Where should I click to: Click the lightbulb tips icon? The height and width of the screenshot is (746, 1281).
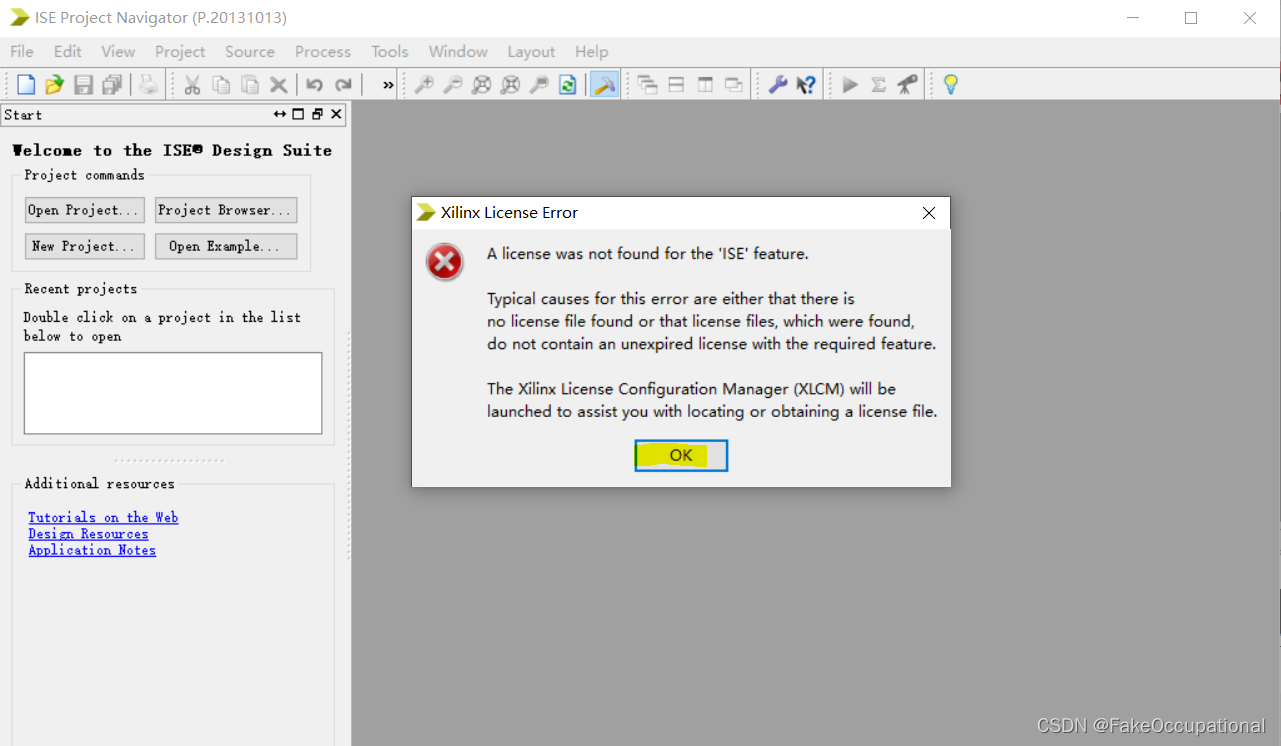point(949,84)
